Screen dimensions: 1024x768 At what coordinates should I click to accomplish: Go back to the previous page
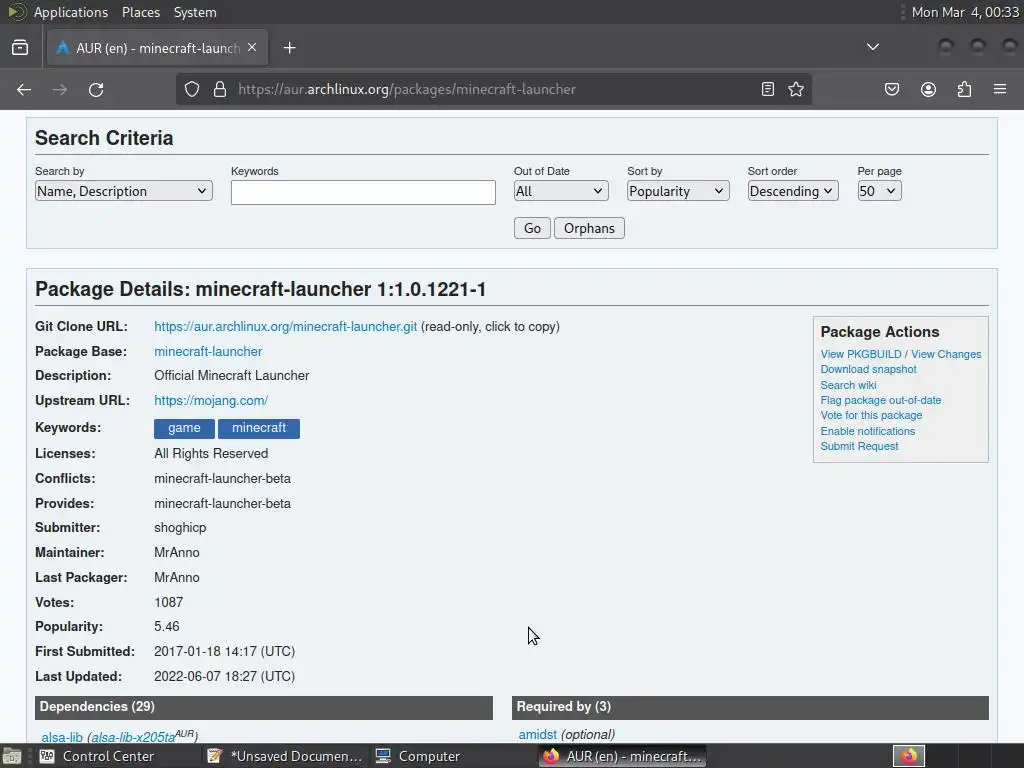click(x=24, y=89)
